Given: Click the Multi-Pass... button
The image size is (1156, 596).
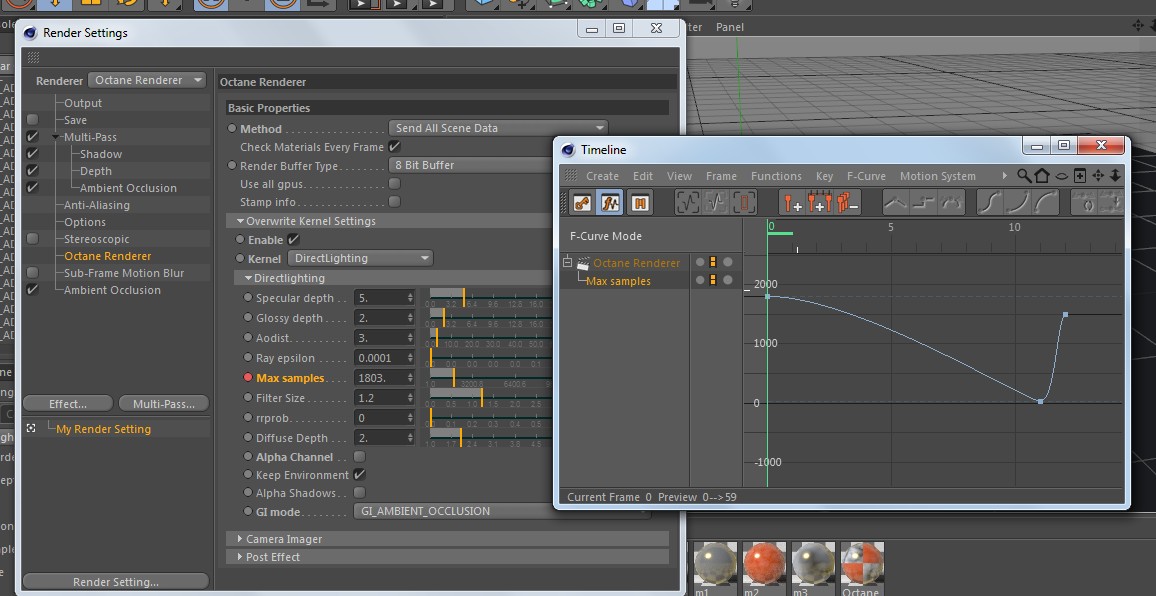Looking at the screenshot, I should [163, 403].
